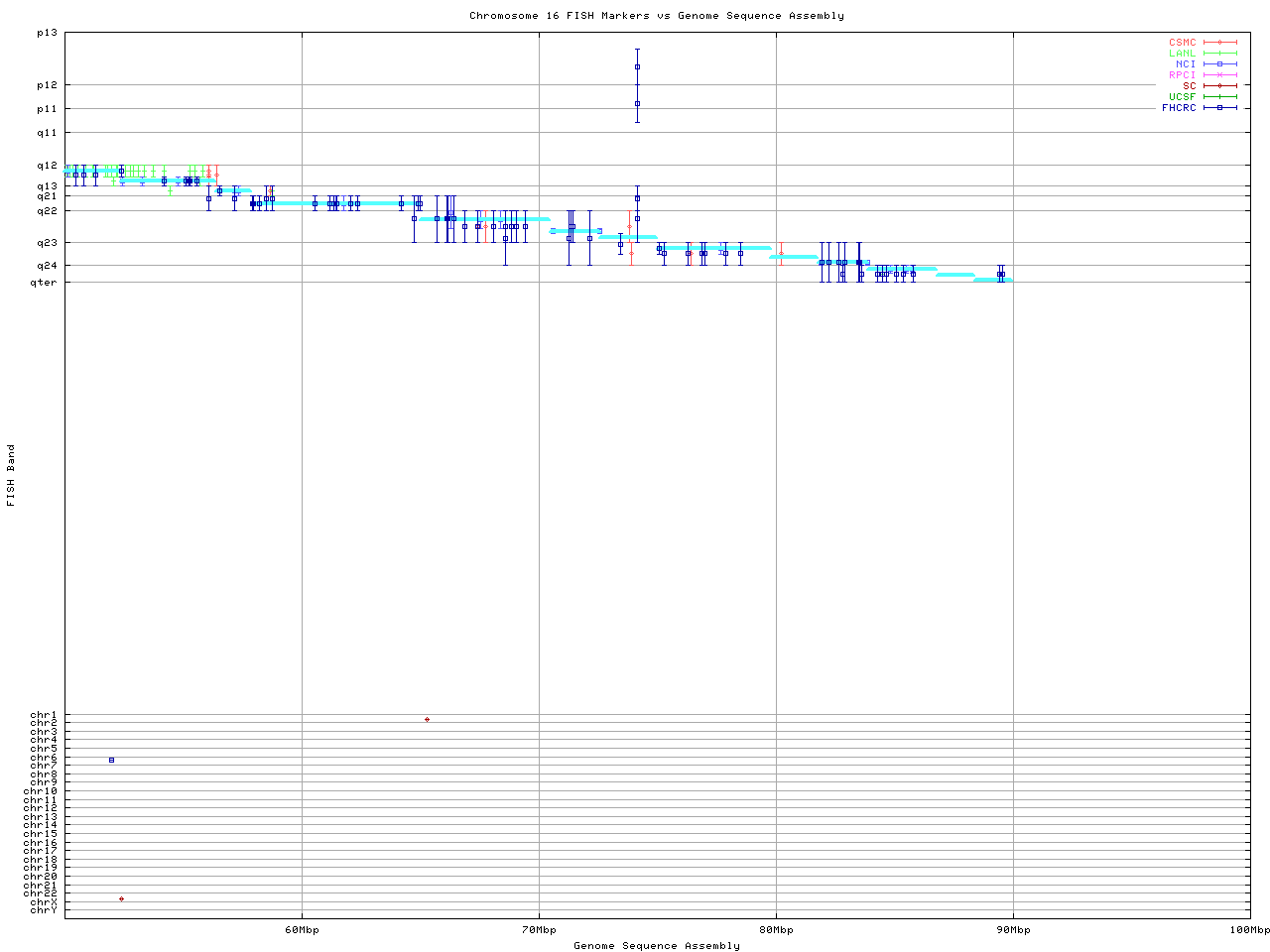Select the topmost blue marker above p12
Screen dimensions: 1270x952
pos(637,66)
